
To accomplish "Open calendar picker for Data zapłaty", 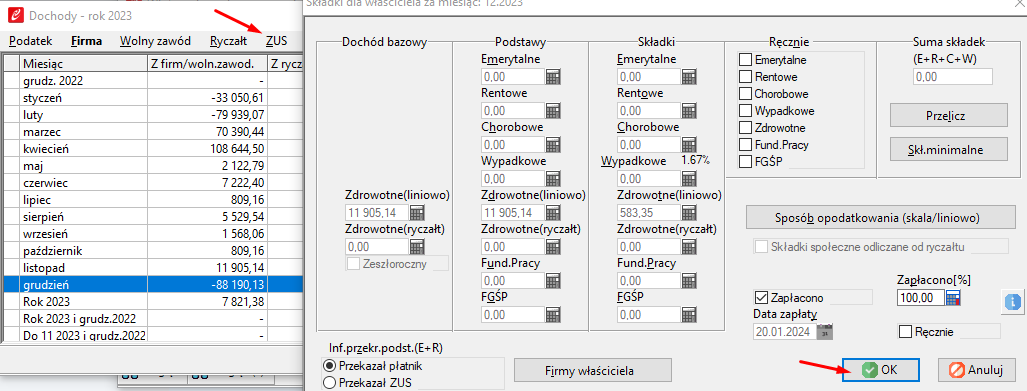I will [x=825, y=331].
